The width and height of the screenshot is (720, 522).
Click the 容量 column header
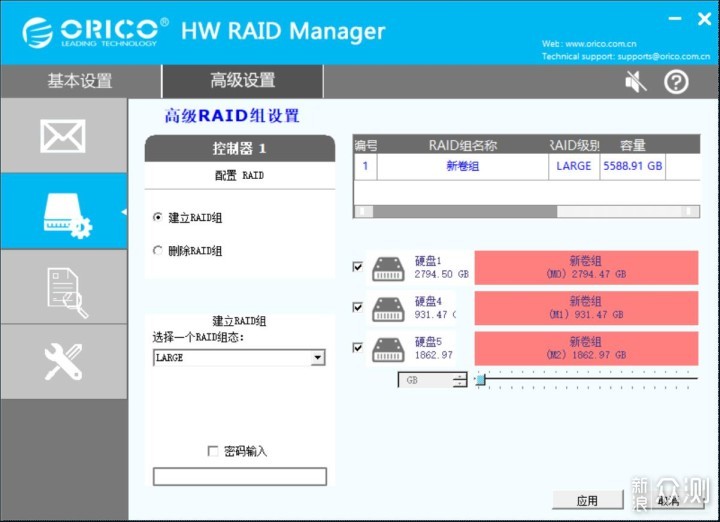point(633,146)
